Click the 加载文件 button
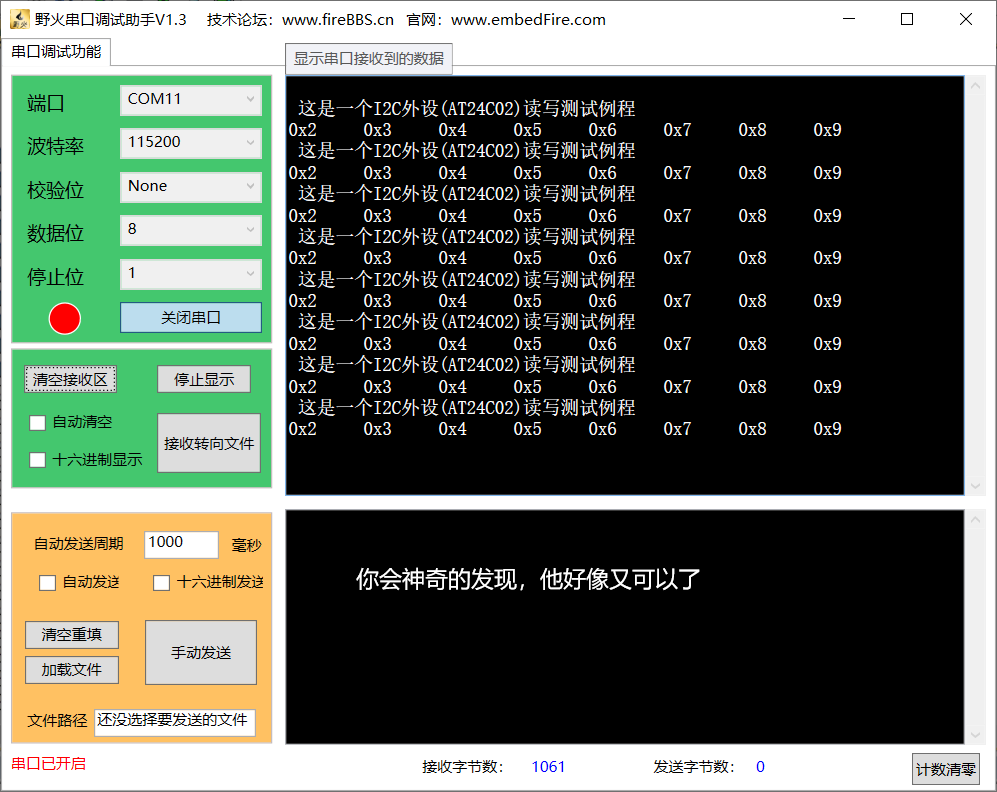 pyautogui.click(x=72, y=670)
